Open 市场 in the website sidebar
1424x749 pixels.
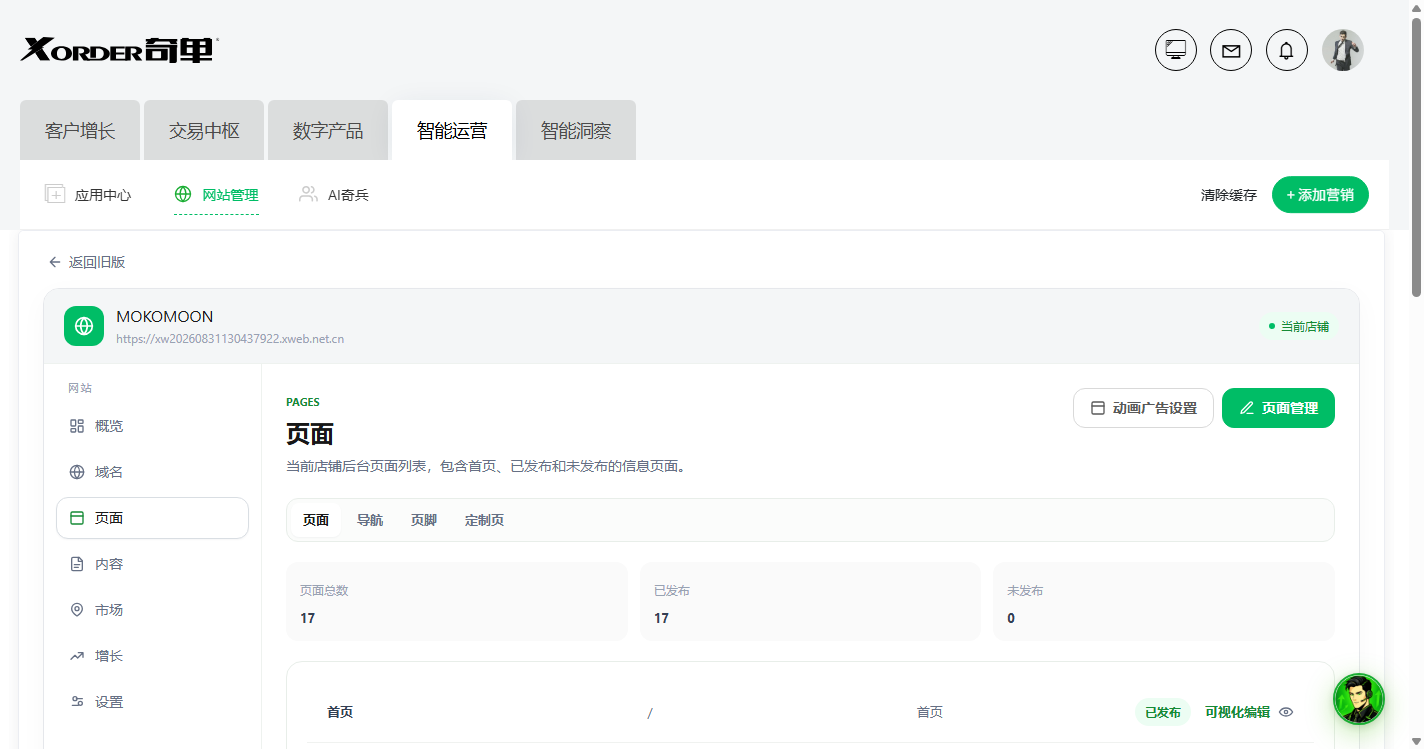click(152, 610)
